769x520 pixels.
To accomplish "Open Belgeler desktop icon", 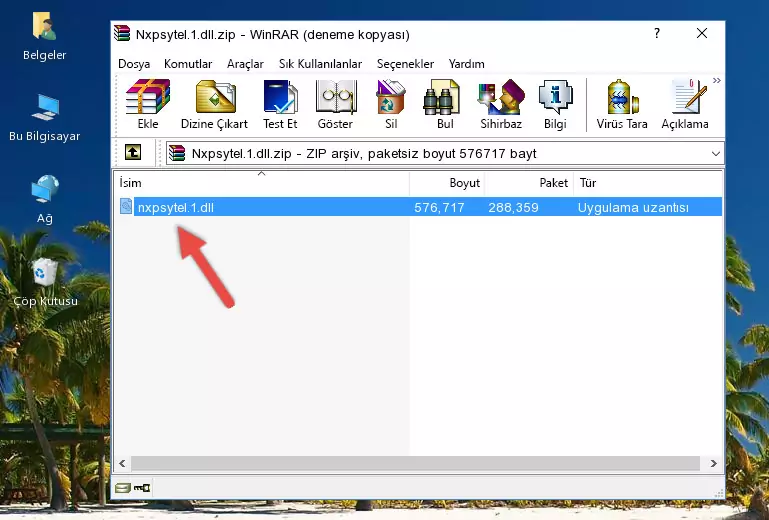I will pos(44,37).
